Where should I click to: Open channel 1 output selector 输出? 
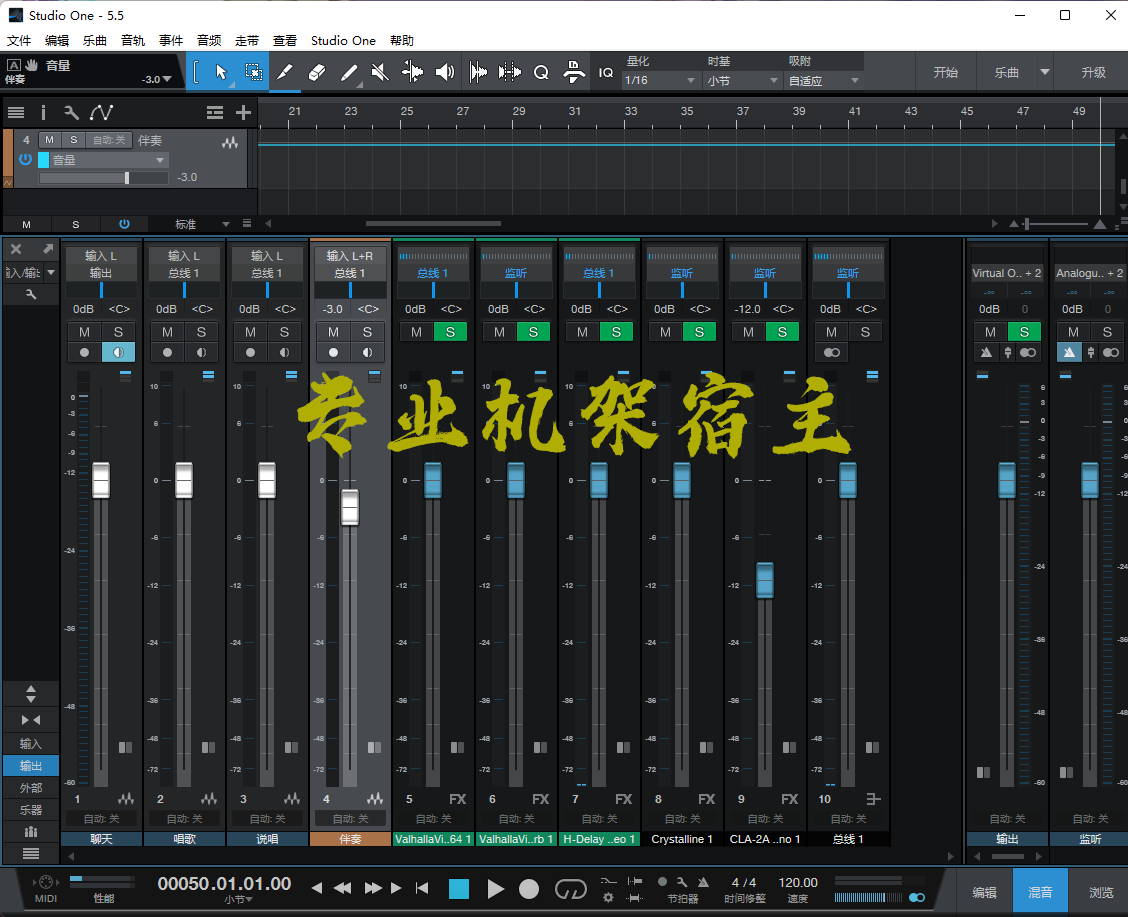[101, 273]
